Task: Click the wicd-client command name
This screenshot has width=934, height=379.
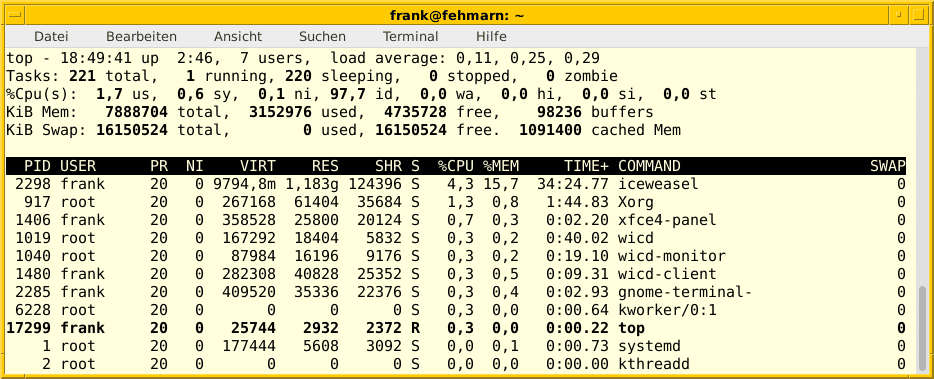Action: (667, 274)
